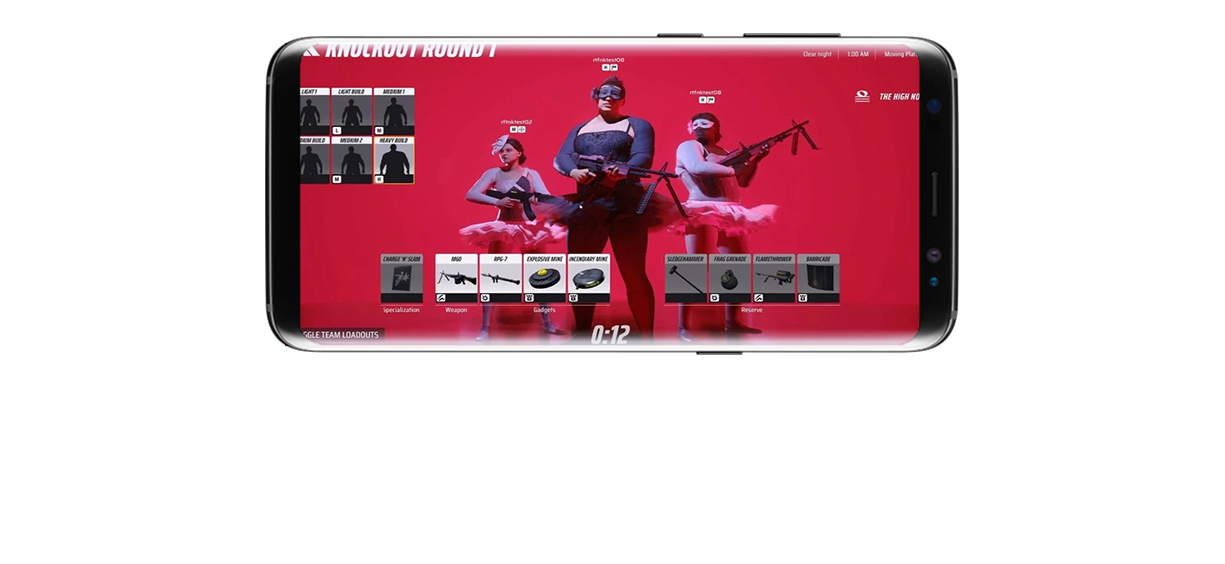Pick the Incendiary Mine gadget
The height and width of the screenshot is (564, 1225).
click(x=588, y=279)
